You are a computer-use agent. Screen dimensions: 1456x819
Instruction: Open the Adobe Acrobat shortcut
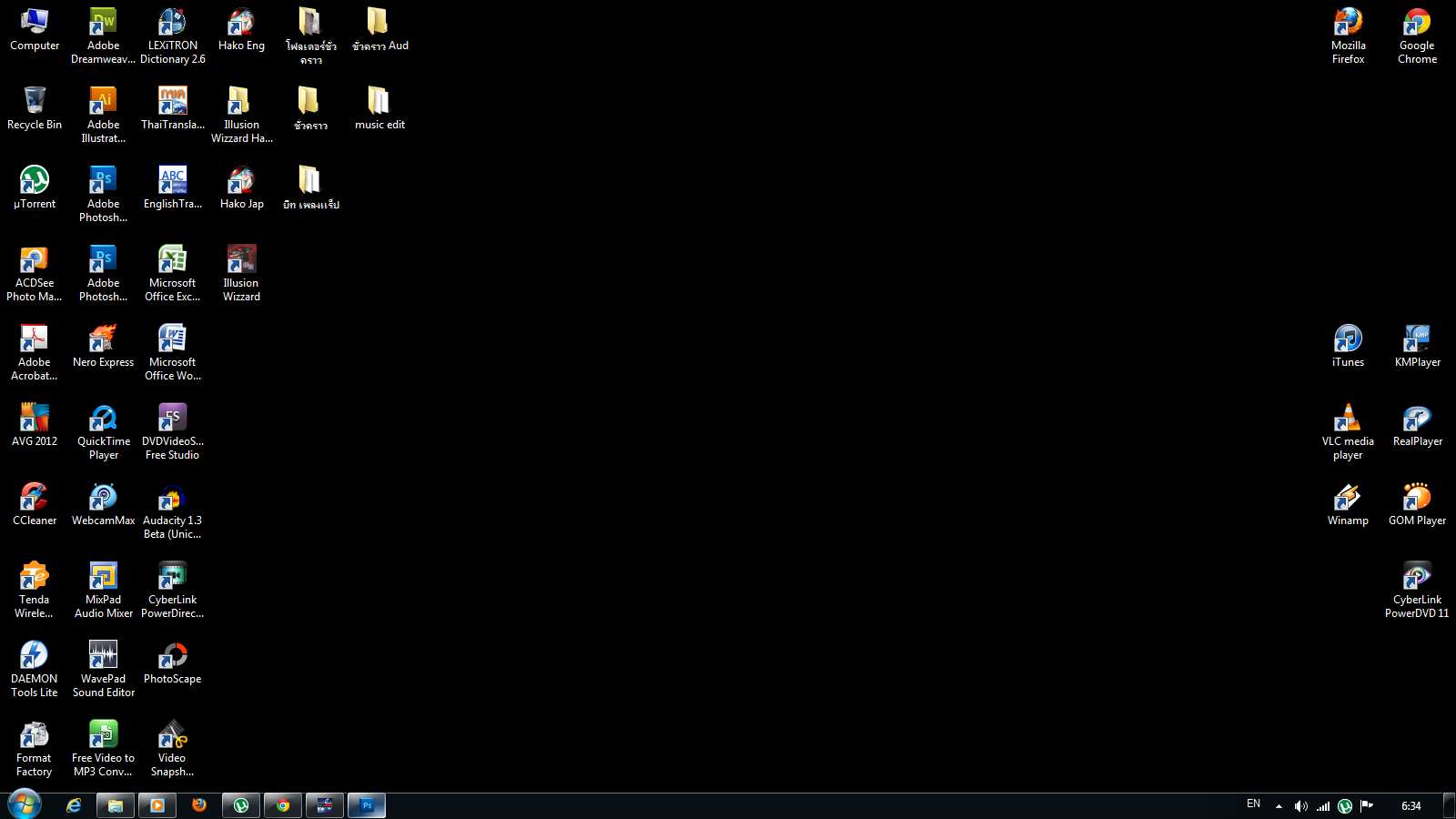(x=35, y=352)
